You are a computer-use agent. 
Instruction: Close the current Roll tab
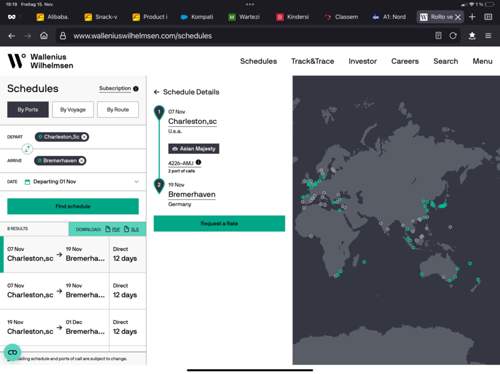pyautogui.click(x=458, y=17)
